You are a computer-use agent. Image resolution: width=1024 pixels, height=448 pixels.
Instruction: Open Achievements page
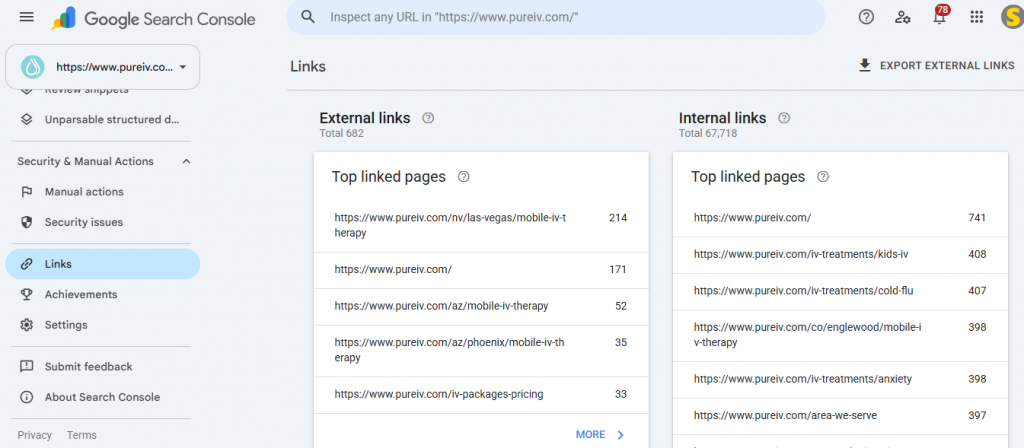click(x=103, y=295)
